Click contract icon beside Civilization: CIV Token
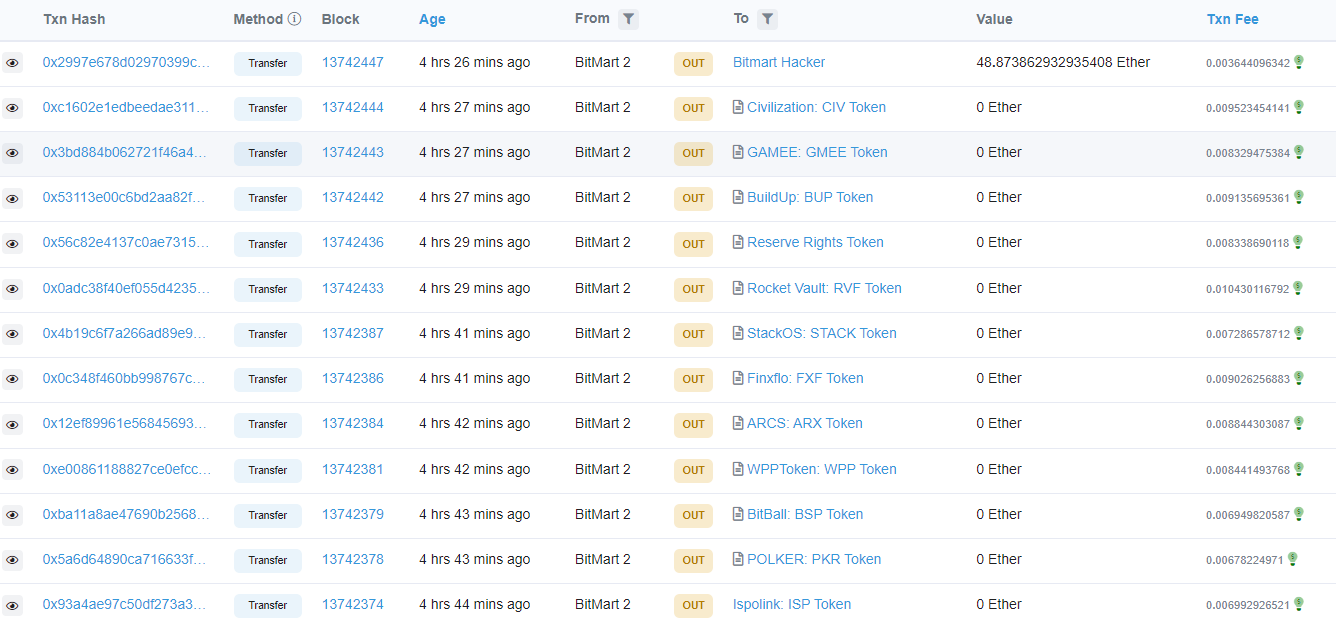The height and width of the screenshot is (624, 1338). point(738,107)
